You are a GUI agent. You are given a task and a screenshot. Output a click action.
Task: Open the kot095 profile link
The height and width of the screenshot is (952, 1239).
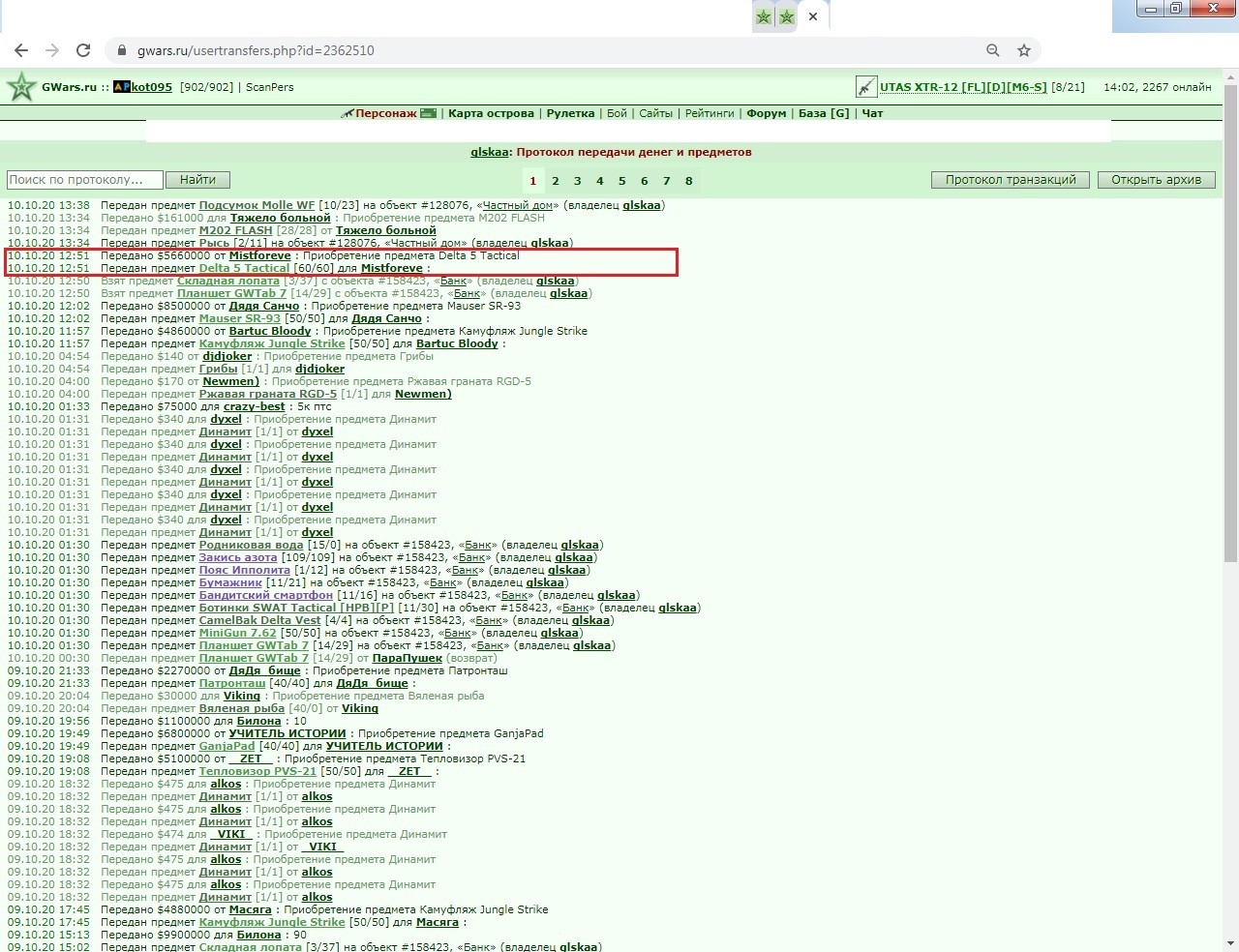click(x=152, y=87)
